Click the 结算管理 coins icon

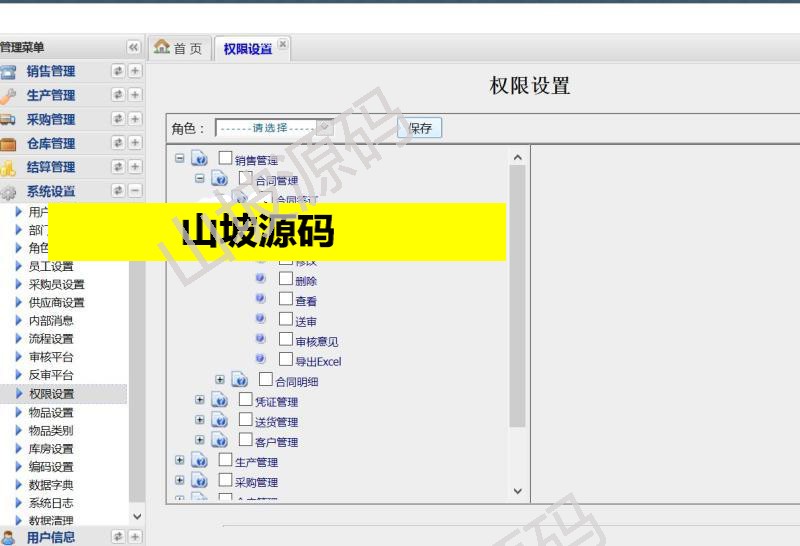[x=8, y=168]
